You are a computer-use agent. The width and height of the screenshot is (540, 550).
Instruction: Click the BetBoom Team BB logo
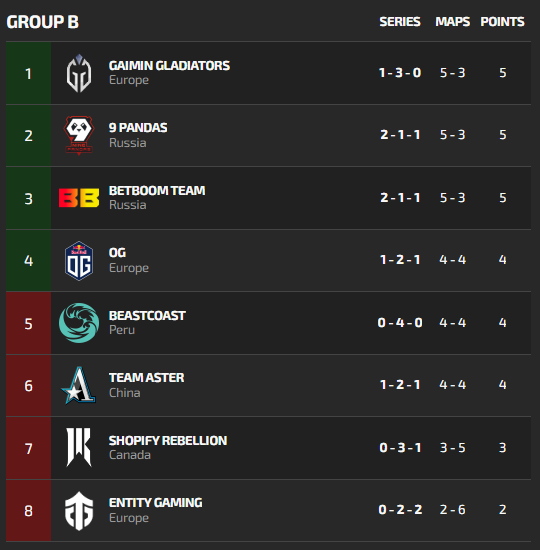(79, 198)
